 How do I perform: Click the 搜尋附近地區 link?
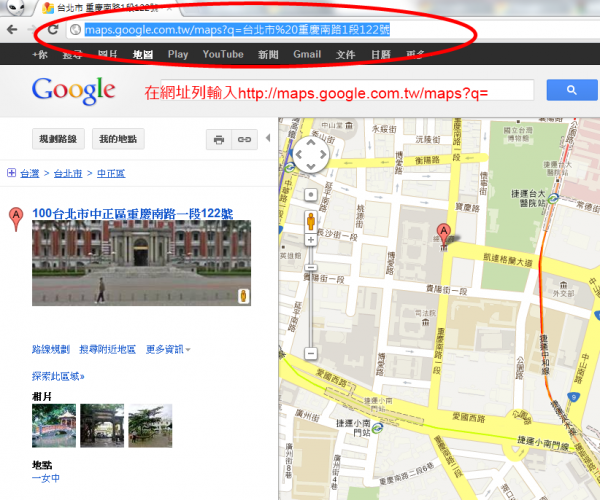pos(107,349)
